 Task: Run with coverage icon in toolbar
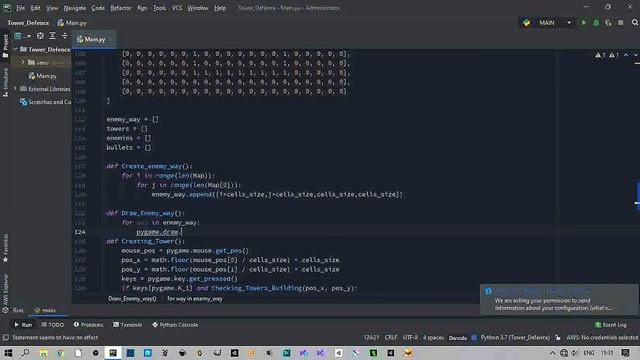[608, 23]
